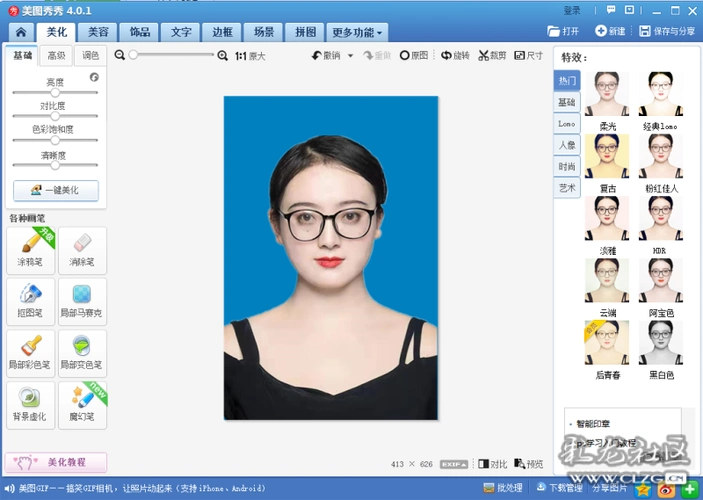Viewport: 703px width, 500px height.
Task: Select the 魔幻笔 magic pen tool
Action: pos(82,406)
